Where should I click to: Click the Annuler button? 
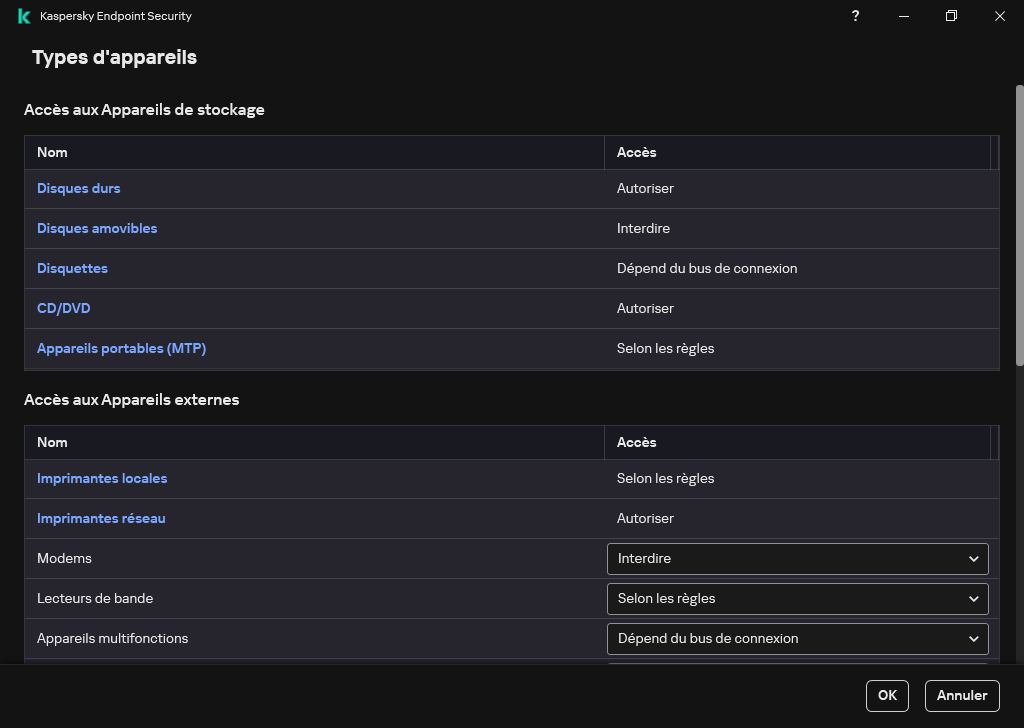(x=962, y=696)
